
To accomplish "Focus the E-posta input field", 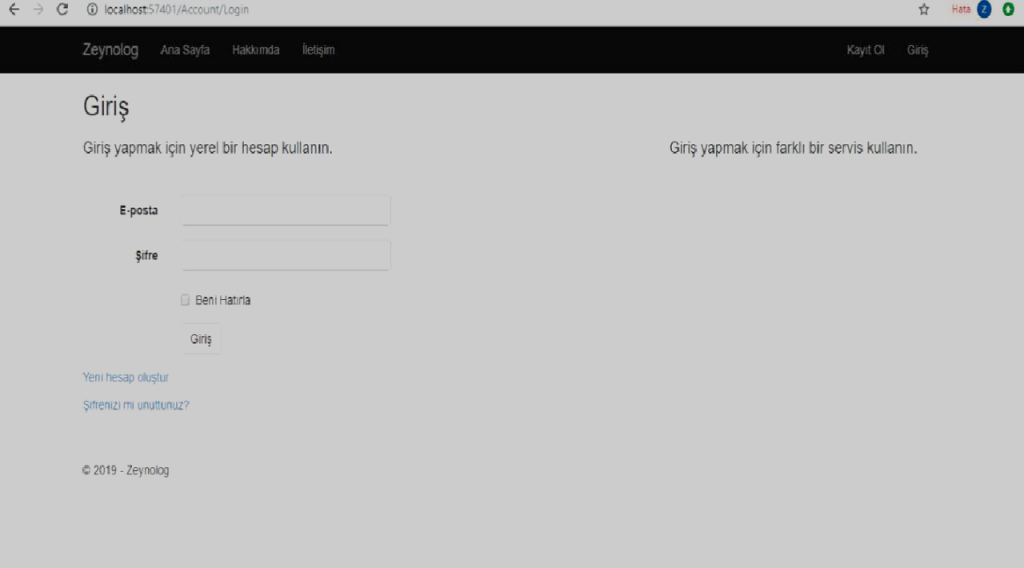I will [286, 210].
